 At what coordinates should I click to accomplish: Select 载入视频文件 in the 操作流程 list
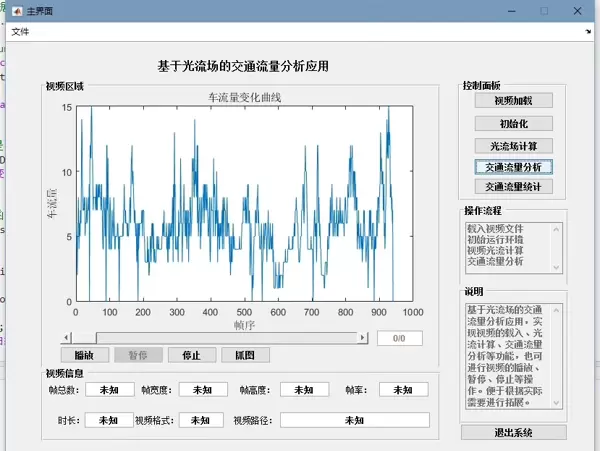[494, 228]
